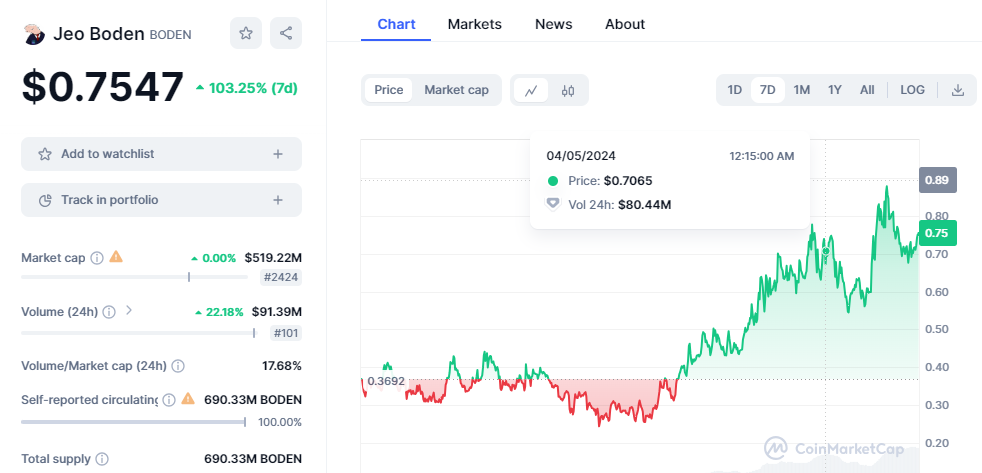
Task: Click the 690.33M BODEN total supply value
Action: (x=253, y=459)
